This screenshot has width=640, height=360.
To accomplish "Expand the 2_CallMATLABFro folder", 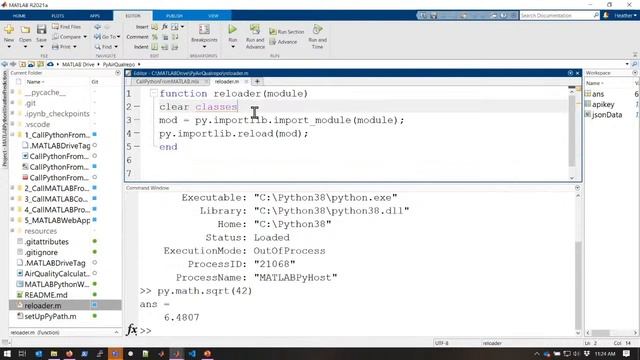I will click(13, 188).
